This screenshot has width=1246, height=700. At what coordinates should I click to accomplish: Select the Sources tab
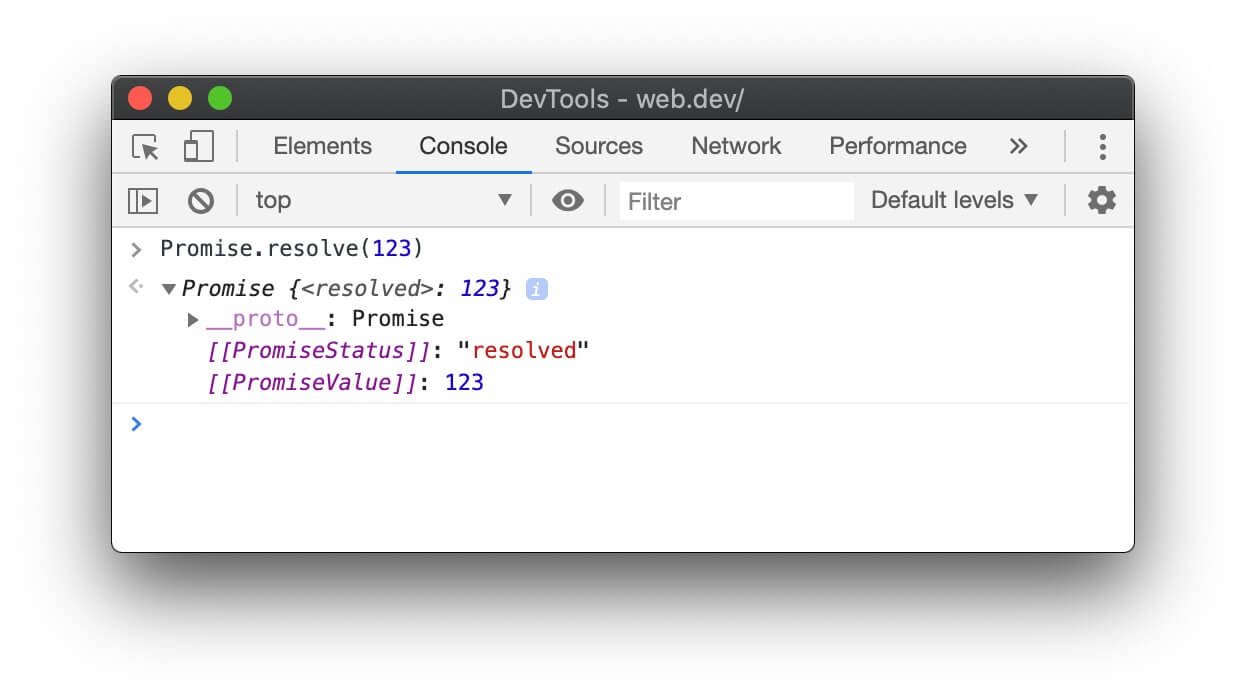[x=598, y=146]
